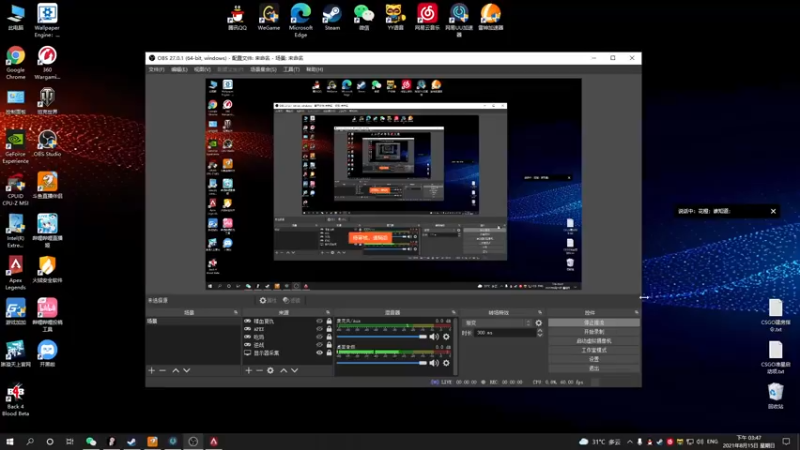Adjust the 桌面音频 volume slider
This screenshot has height=450, width=800.
coord(382,363)
